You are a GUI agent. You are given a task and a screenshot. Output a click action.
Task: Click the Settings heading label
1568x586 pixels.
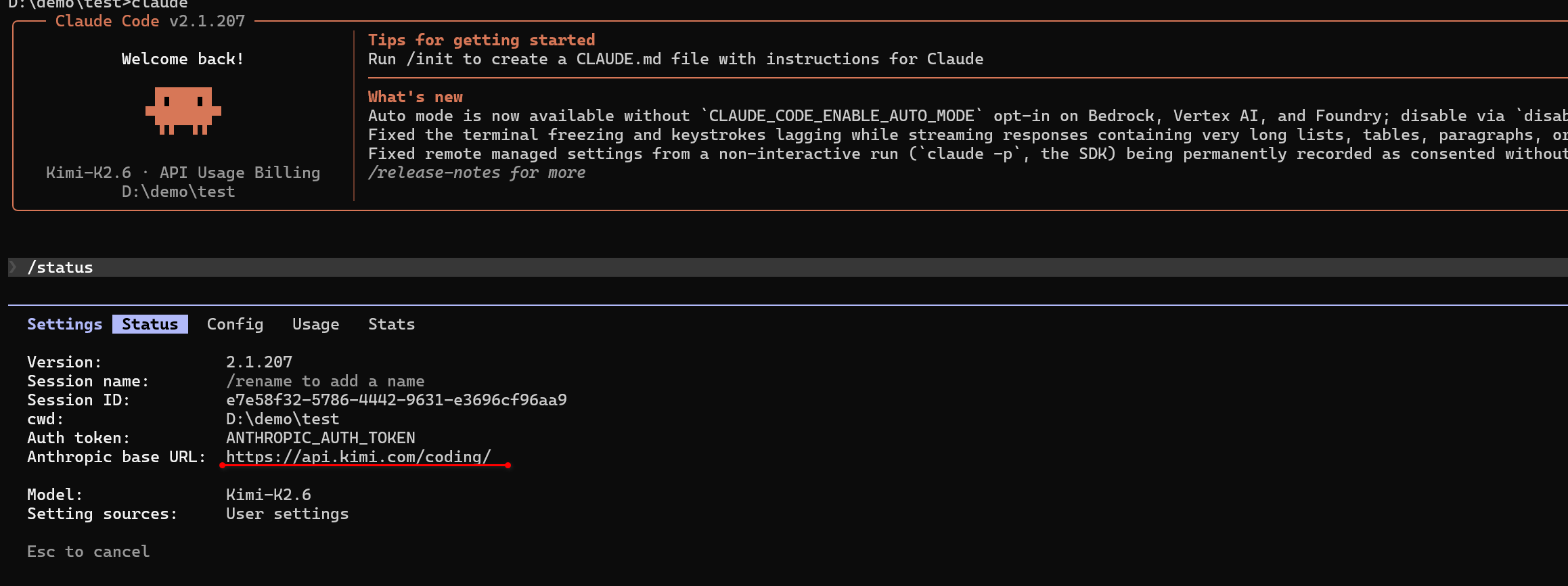[x=65, y=324]
